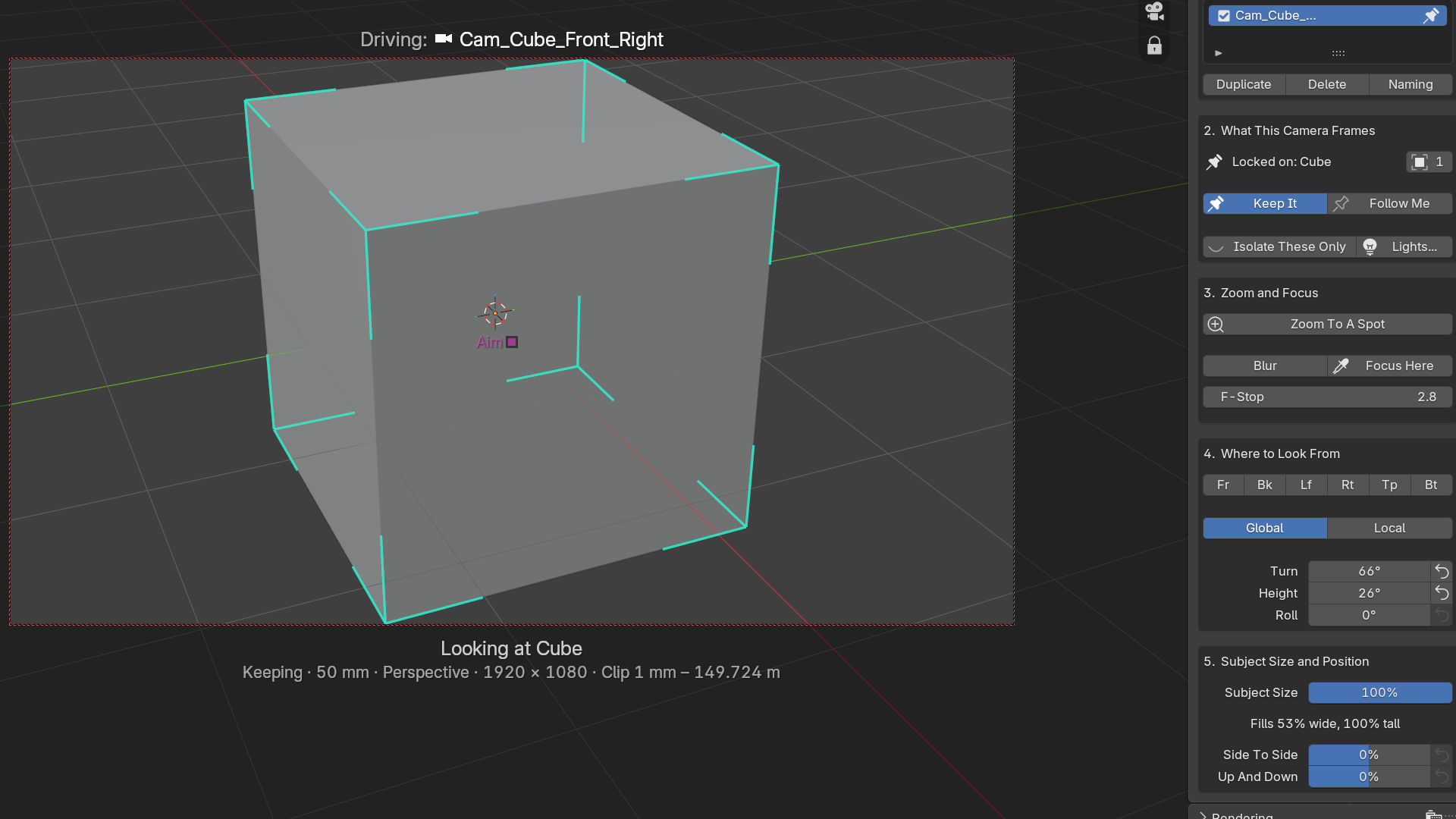The image size is (1456, 819).
Task: Click the Aim target square marker
Action: click(x=512, y=342)
